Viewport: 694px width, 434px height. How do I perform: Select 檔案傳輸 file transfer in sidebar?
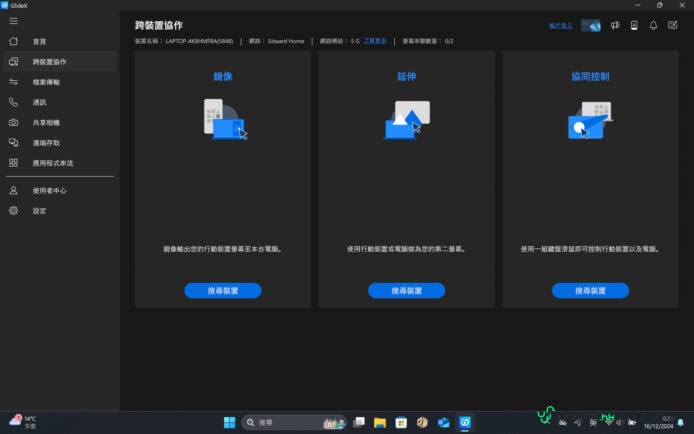[x=46, y=82]
